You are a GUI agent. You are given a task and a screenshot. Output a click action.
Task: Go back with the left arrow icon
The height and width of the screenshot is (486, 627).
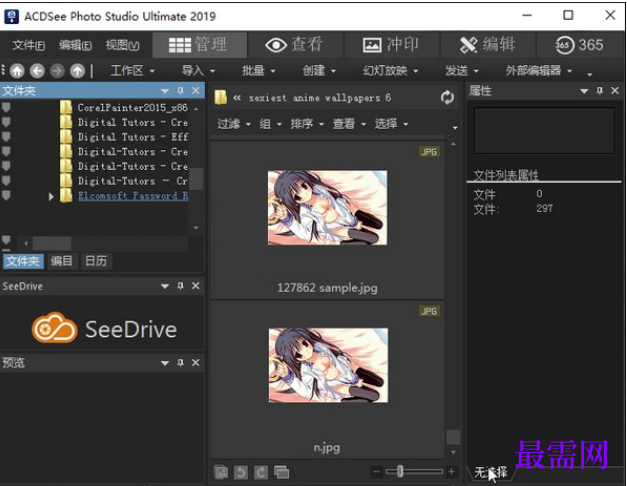37,71
